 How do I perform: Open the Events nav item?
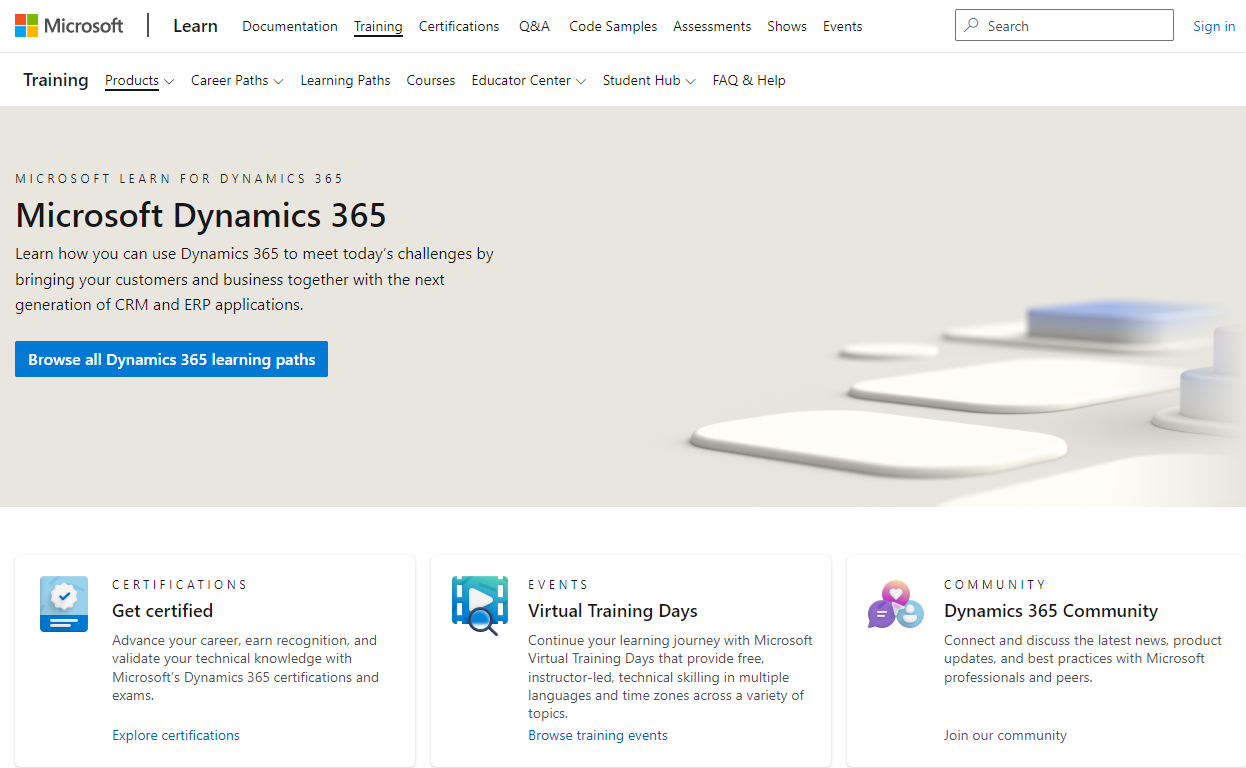pos(843,27)
